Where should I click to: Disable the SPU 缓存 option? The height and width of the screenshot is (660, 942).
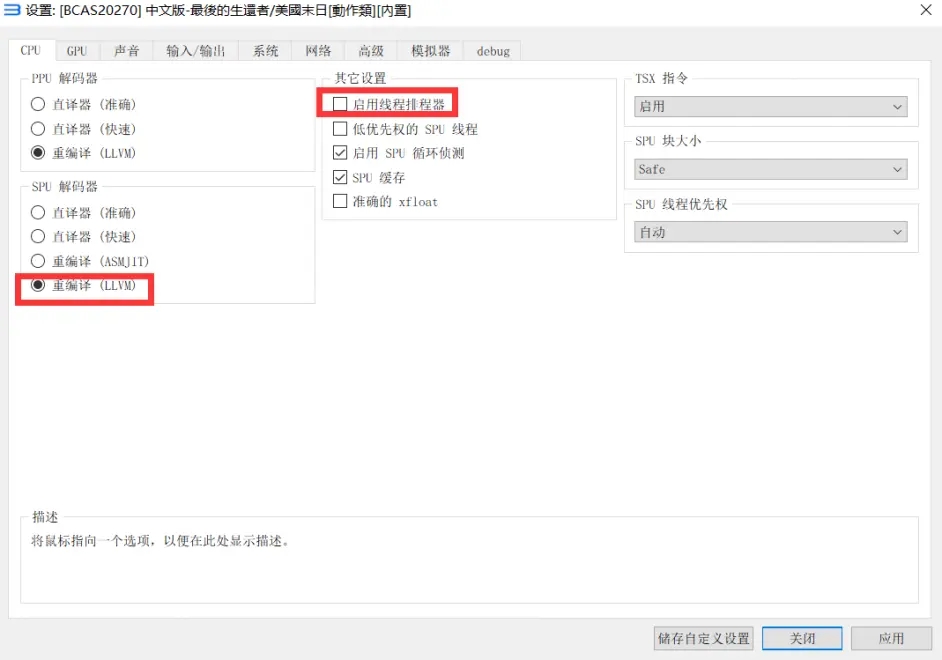tap(339, 177)
